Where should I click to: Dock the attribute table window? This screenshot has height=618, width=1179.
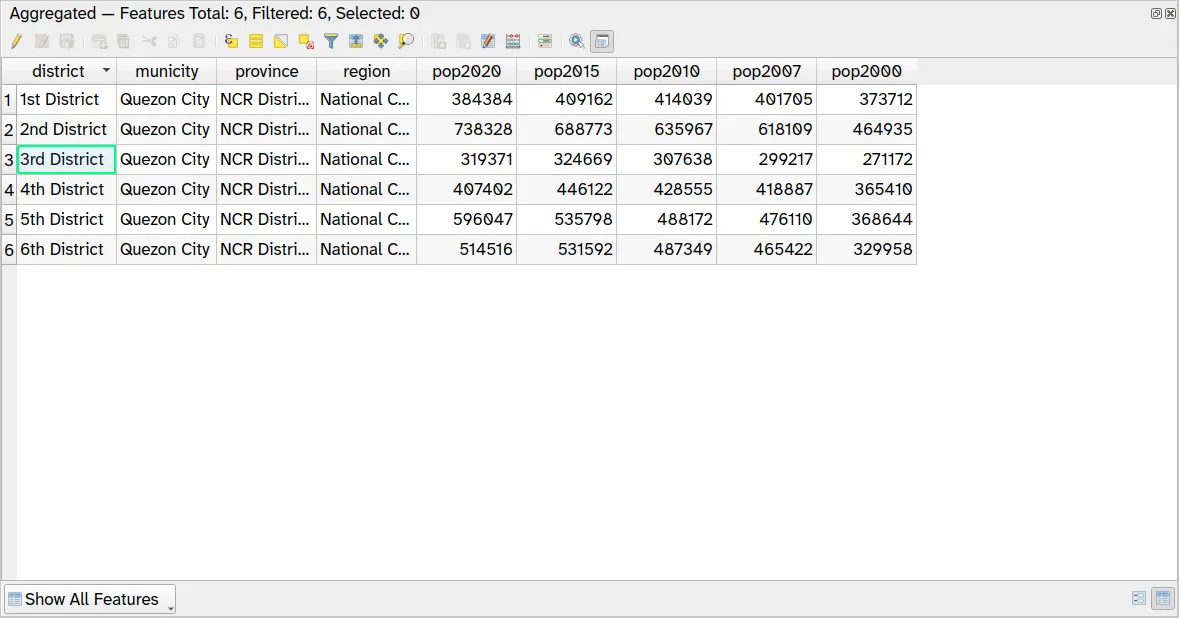click(601, 41)
